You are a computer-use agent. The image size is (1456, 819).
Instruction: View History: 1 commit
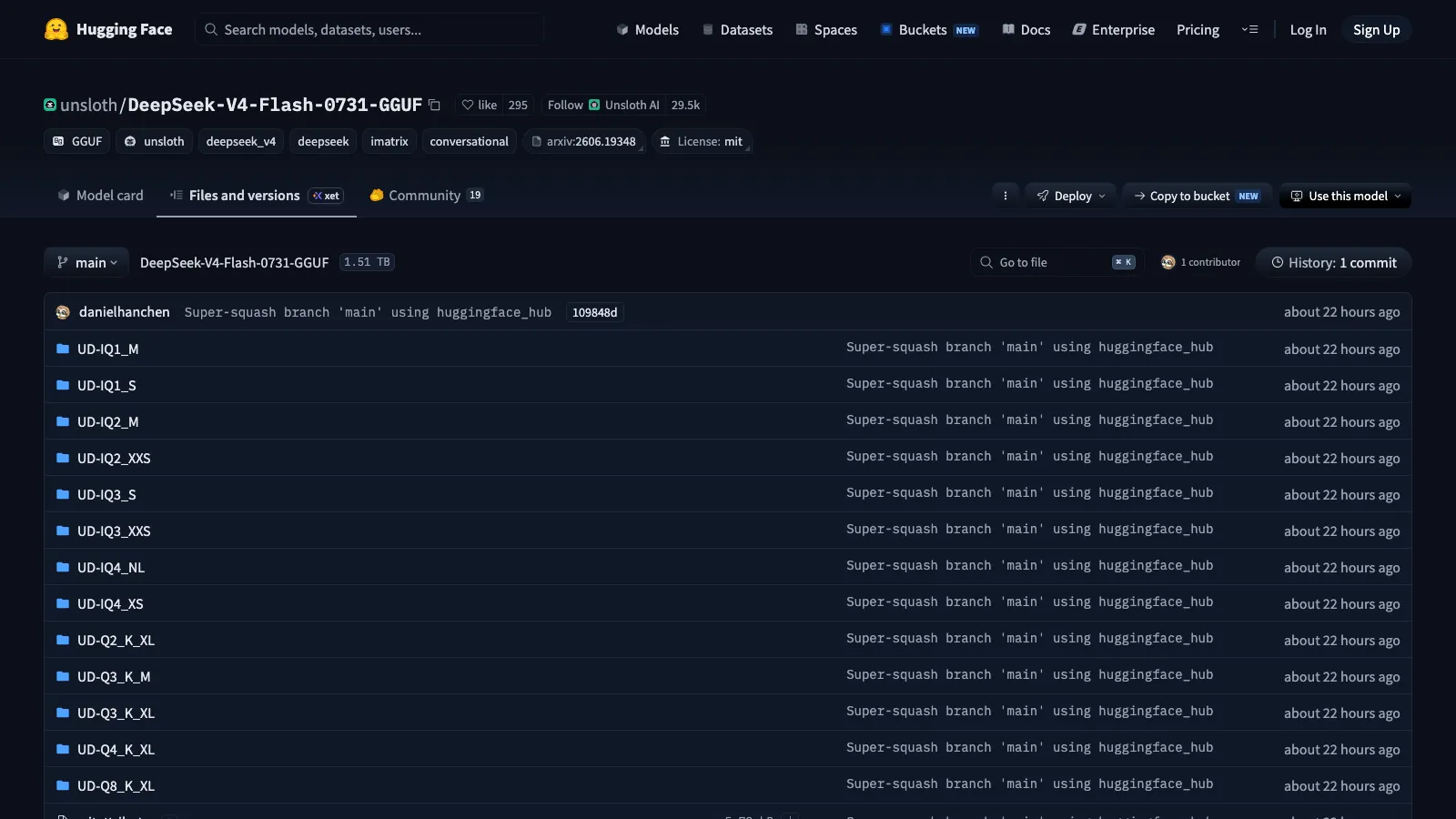(x=1333, y=262)
